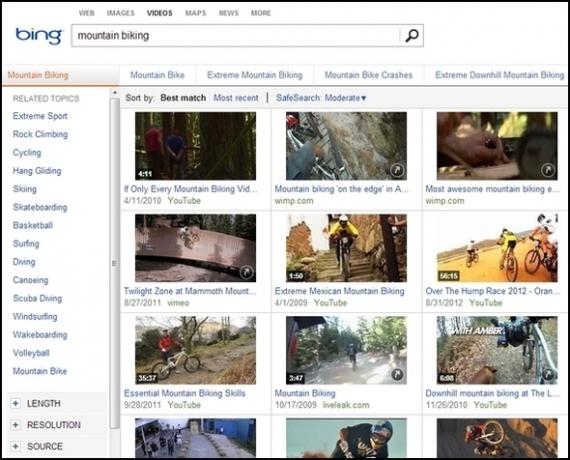Image resolution: width=570 pixels, height=460 pixels.
Task: Play Over The Hump Race 2012 thumbnail
Action: tap(497, 248)
